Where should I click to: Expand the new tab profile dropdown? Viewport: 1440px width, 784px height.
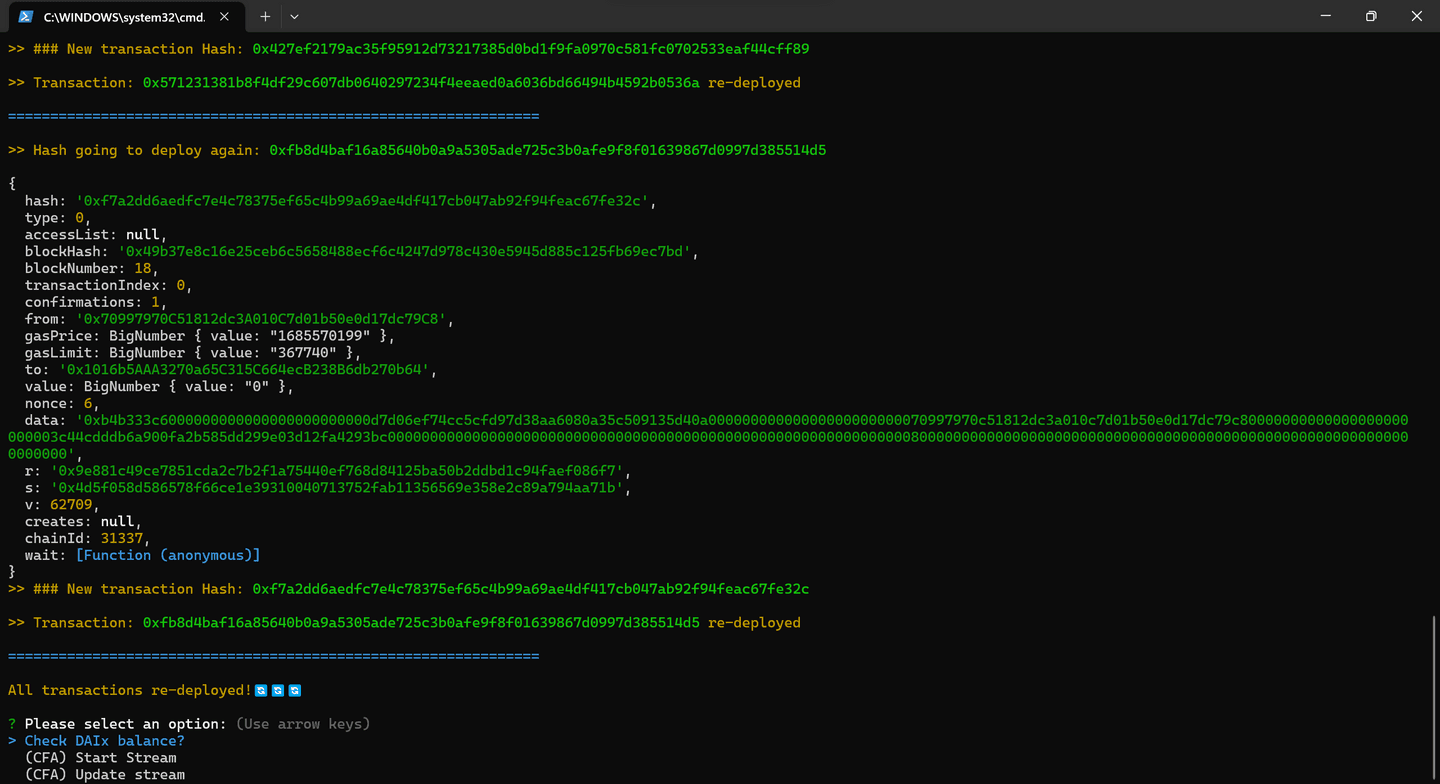[294, 16]
